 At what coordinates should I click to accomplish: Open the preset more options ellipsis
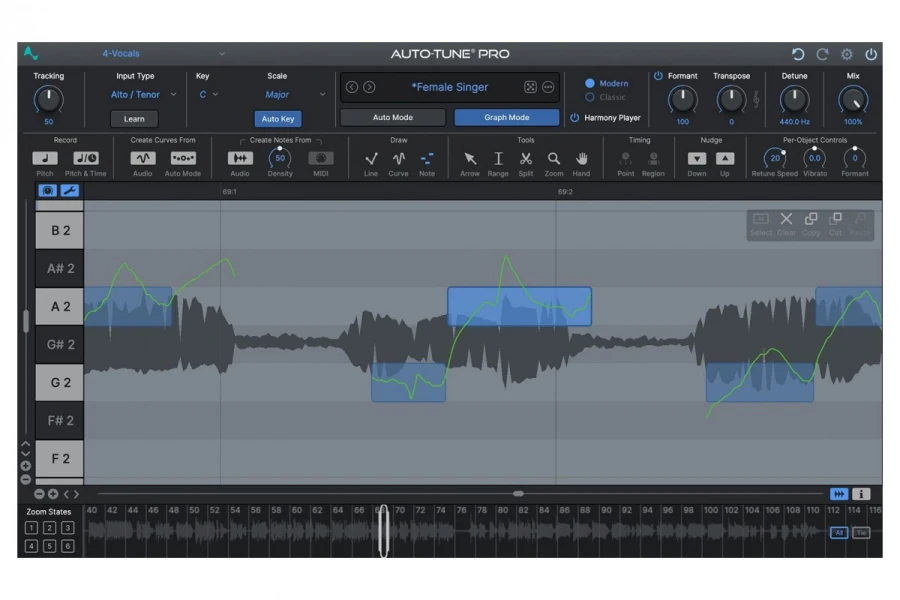click(548, 87)
